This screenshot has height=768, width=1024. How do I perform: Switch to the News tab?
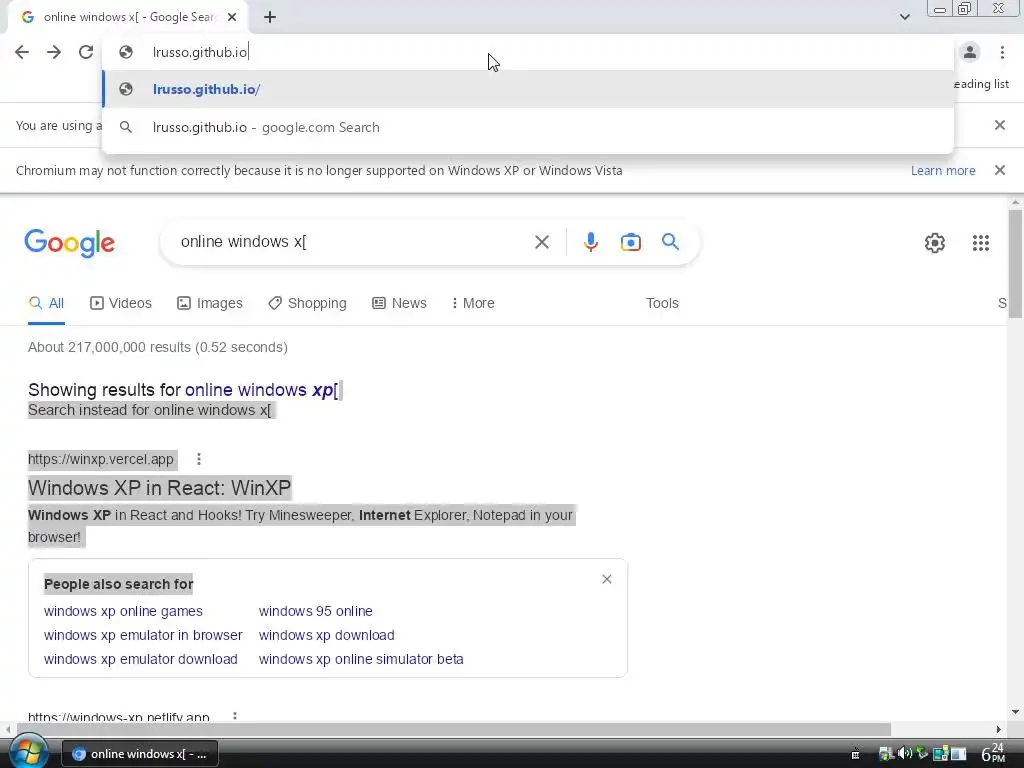pyautogui.click(x=399, y=303)
